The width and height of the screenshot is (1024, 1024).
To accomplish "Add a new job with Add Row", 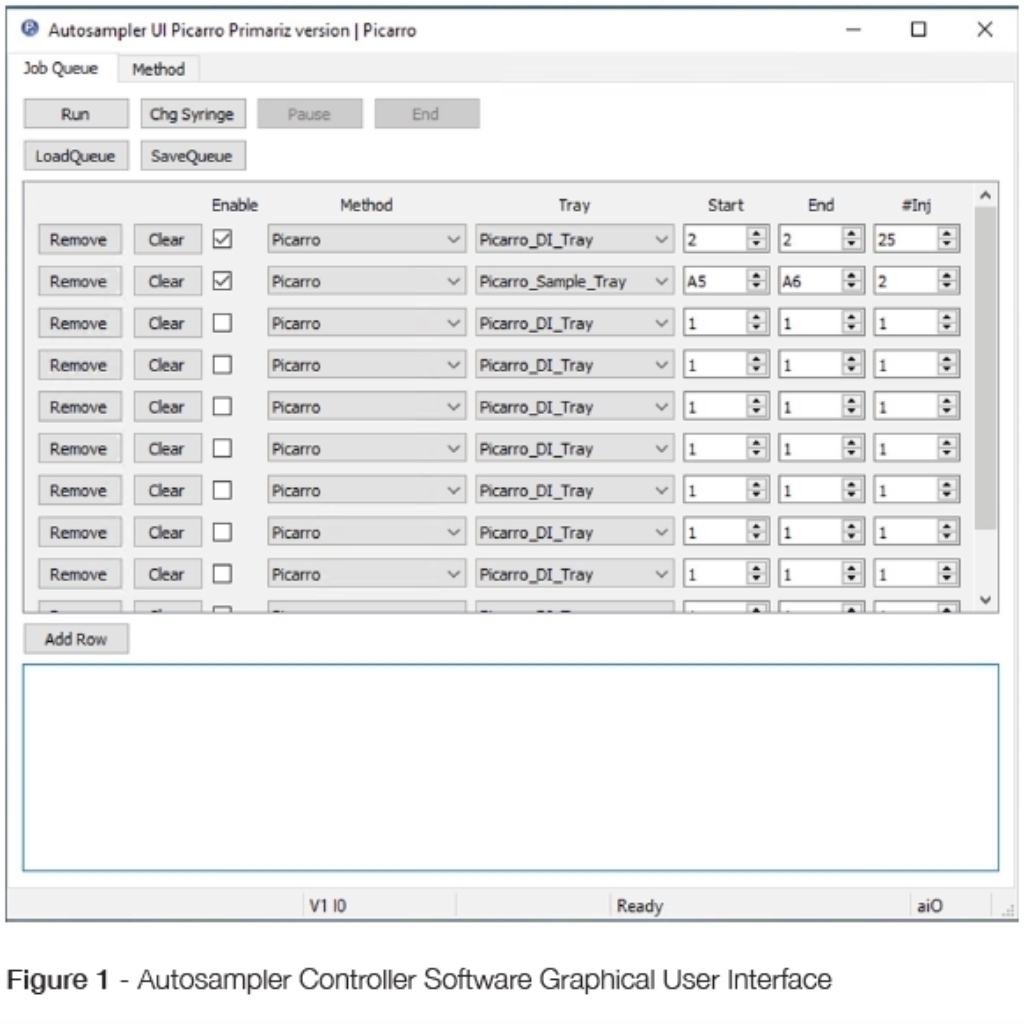I will click(76, 639).
